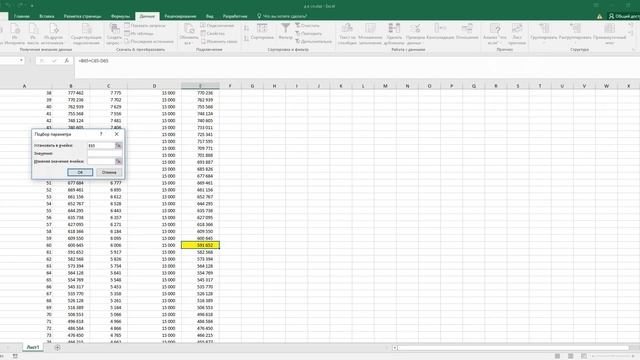Click Свойства in Подключения group
The image size is (640, 360).
(x=213, y=33)
